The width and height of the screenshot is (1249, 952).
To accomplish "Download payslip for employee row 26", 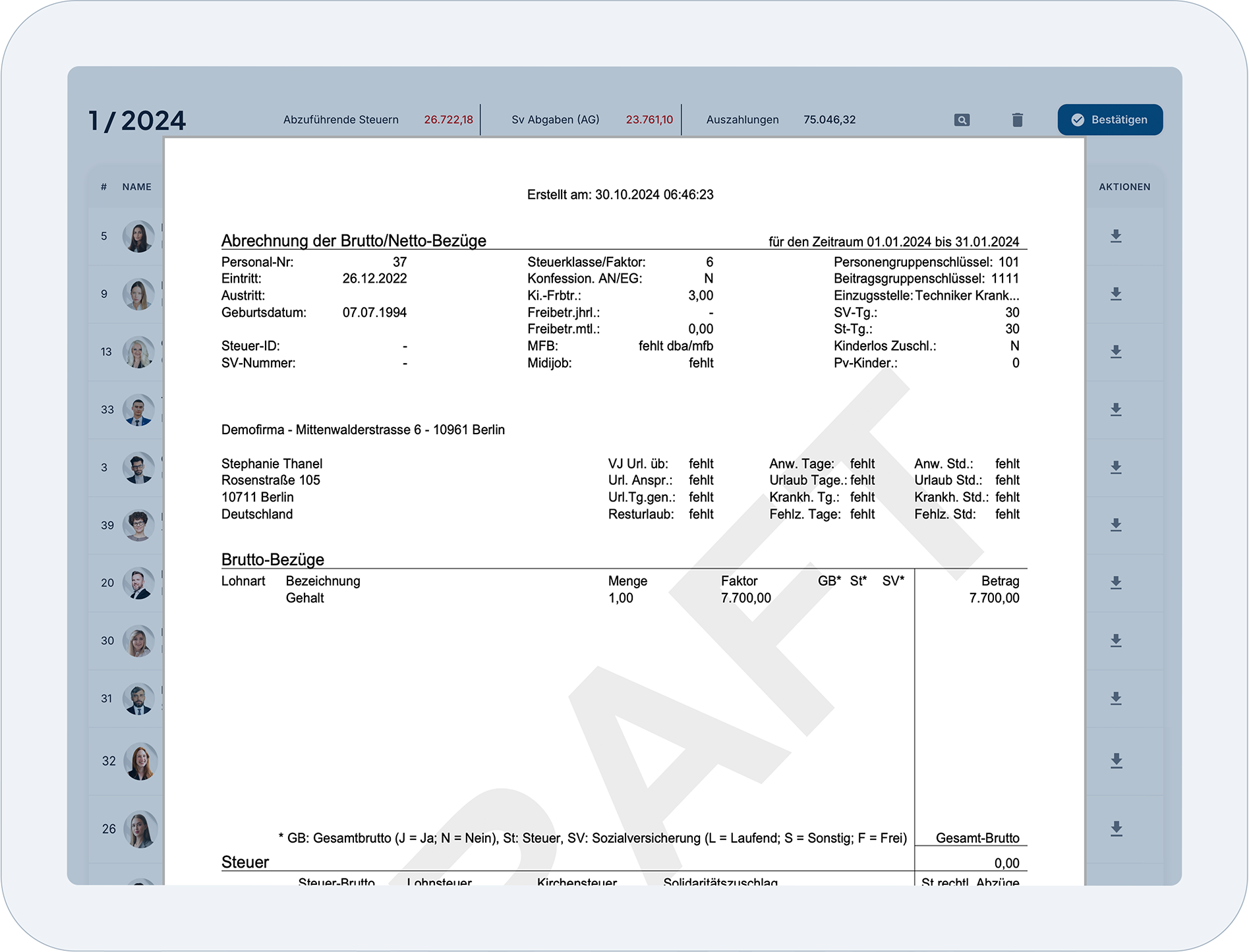I will 1116,829.
